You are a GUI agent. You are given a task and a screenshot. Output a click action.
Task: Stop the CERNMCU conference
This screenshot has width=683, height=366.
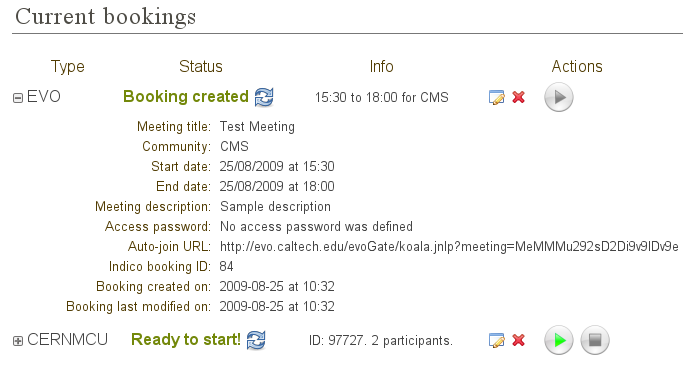pos(595,340)
